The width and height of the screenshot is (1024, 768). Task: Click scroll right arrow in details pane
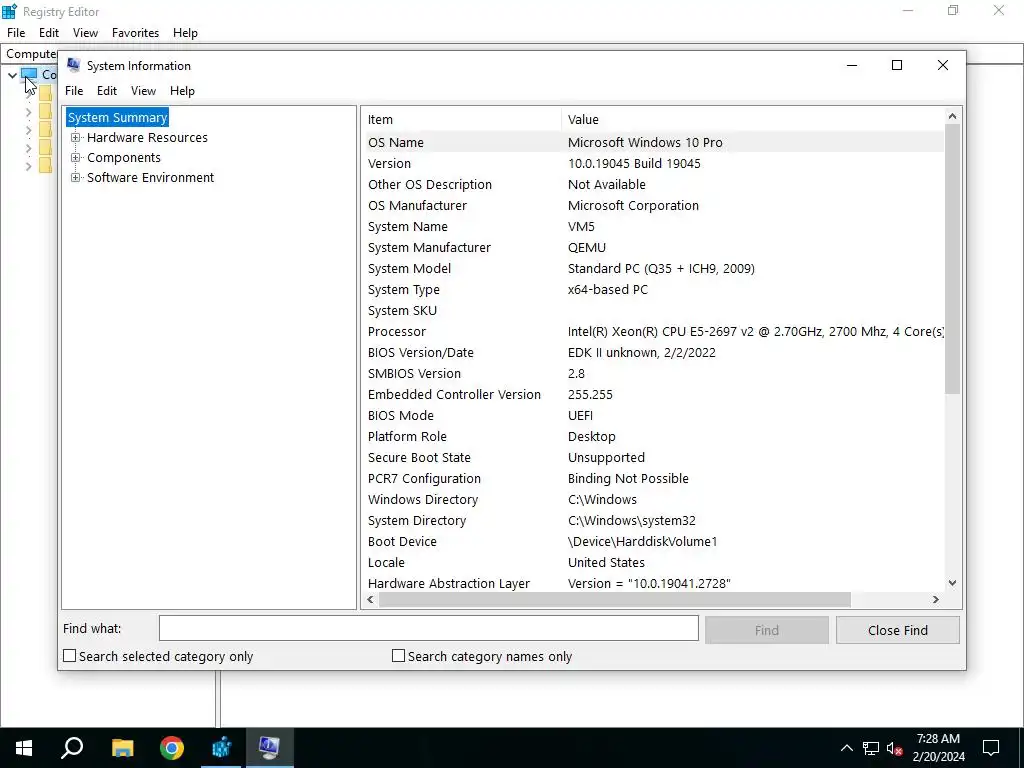[x=936, y=600]
